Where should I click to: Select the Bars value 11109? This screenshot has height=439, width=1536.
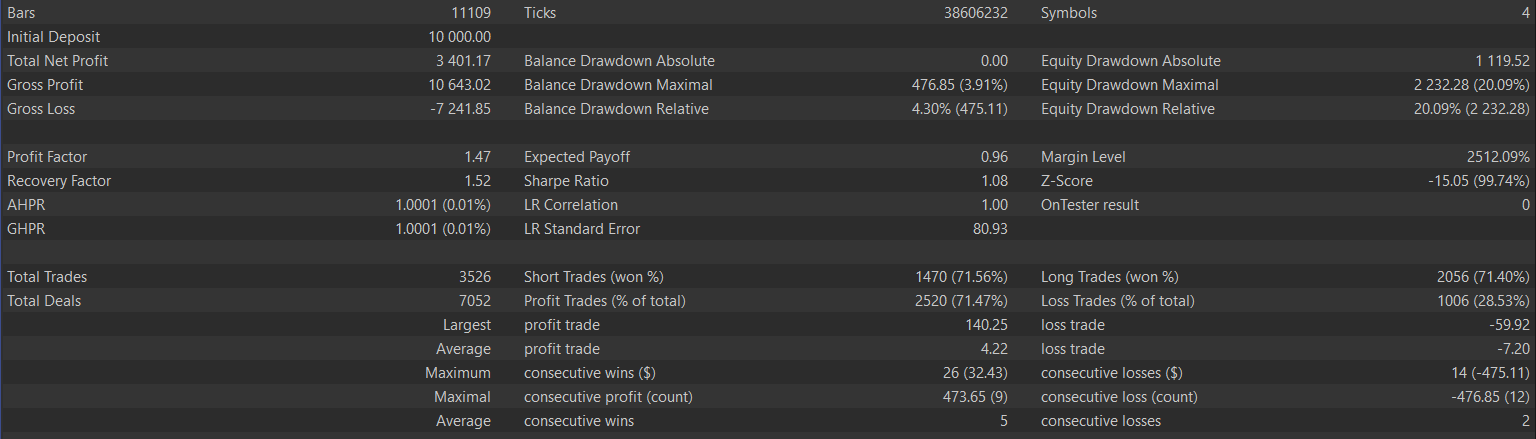coord(471,13)
